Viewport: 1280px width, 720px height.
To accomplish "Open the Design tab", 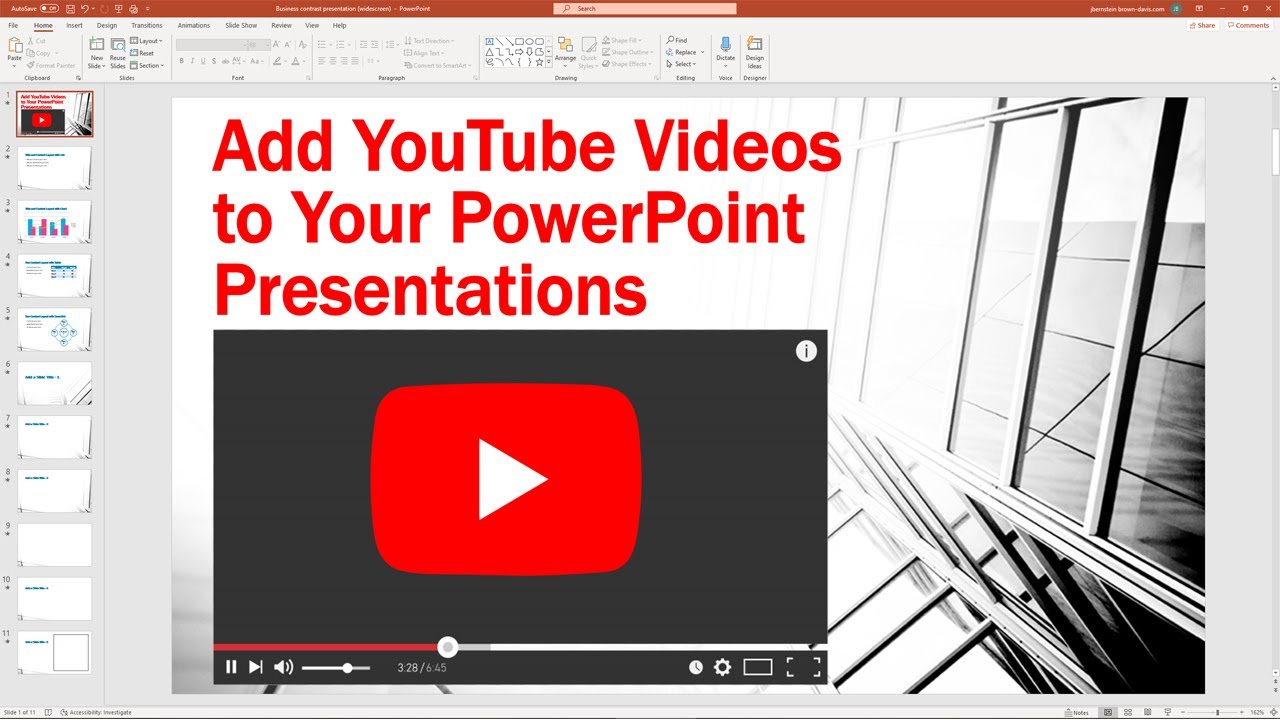I will pyautogui.click(x=107, y=25).
